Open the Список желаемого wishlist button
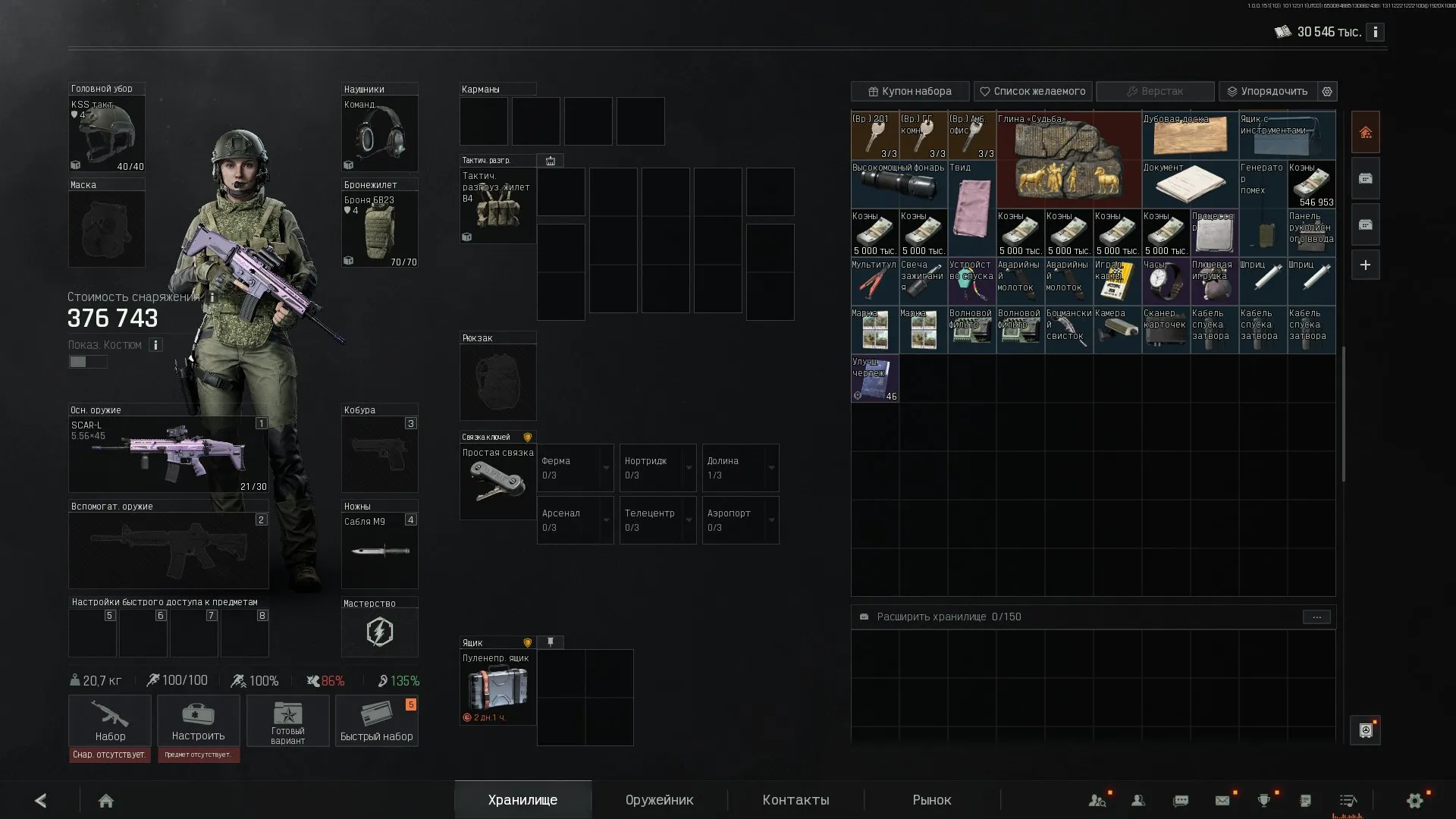The height and width of the screenshot is (819, 1456). point(1033,91)
